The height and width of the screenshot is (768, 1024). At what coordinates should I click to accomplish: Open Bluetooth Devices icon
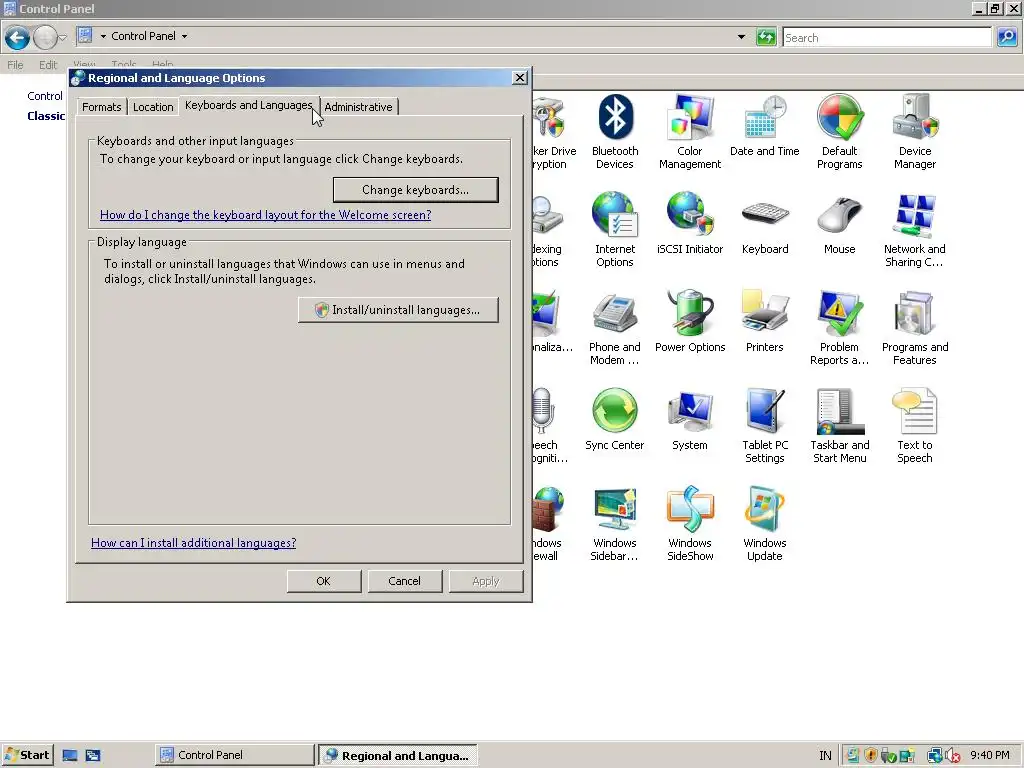point(615,132)
